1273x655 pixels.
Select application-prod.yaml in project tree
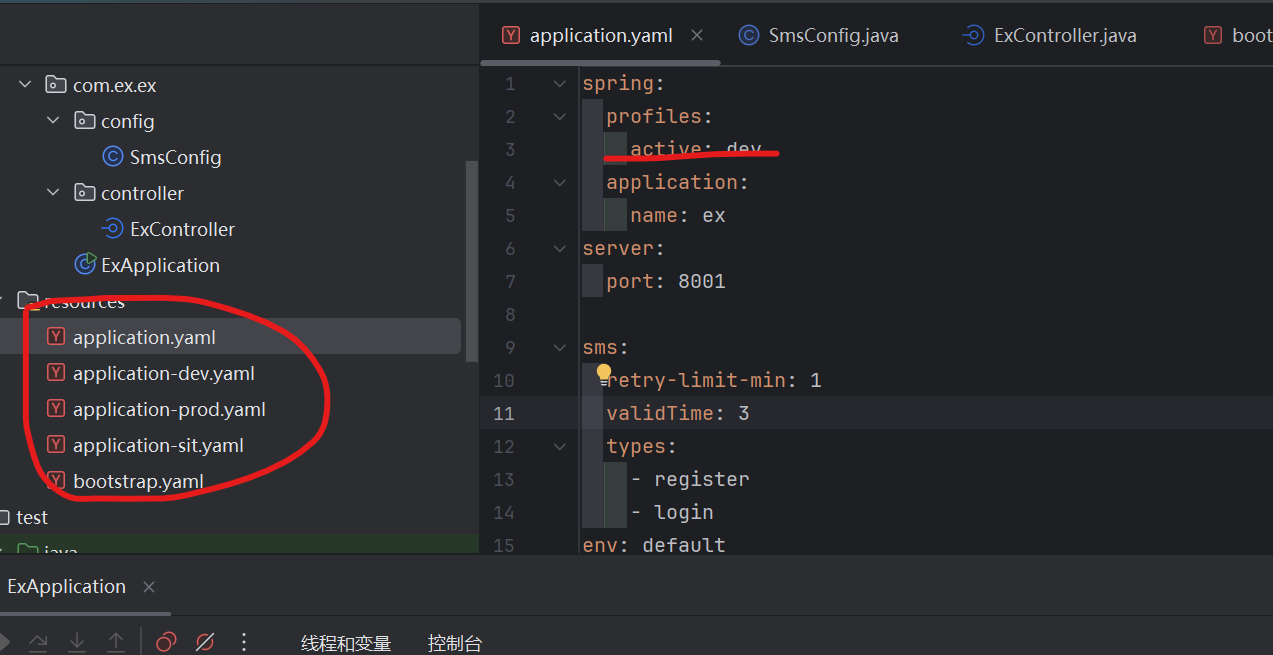pos(169,408)
